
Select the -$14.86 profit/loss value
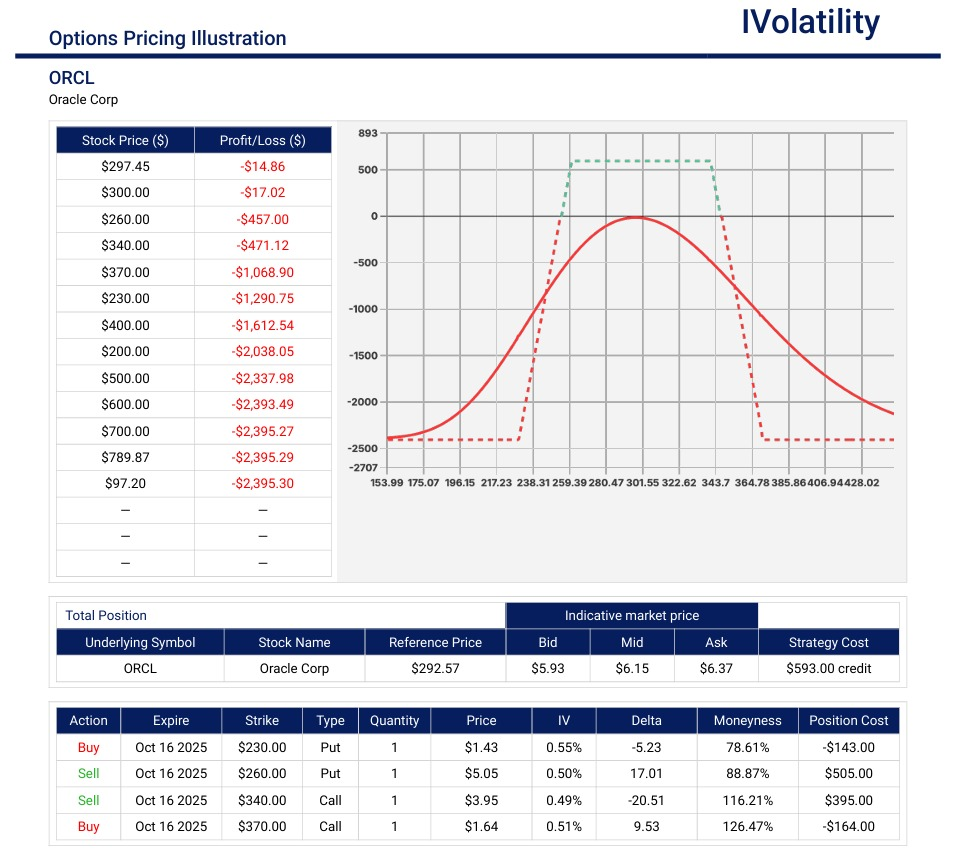click(263, 166)
